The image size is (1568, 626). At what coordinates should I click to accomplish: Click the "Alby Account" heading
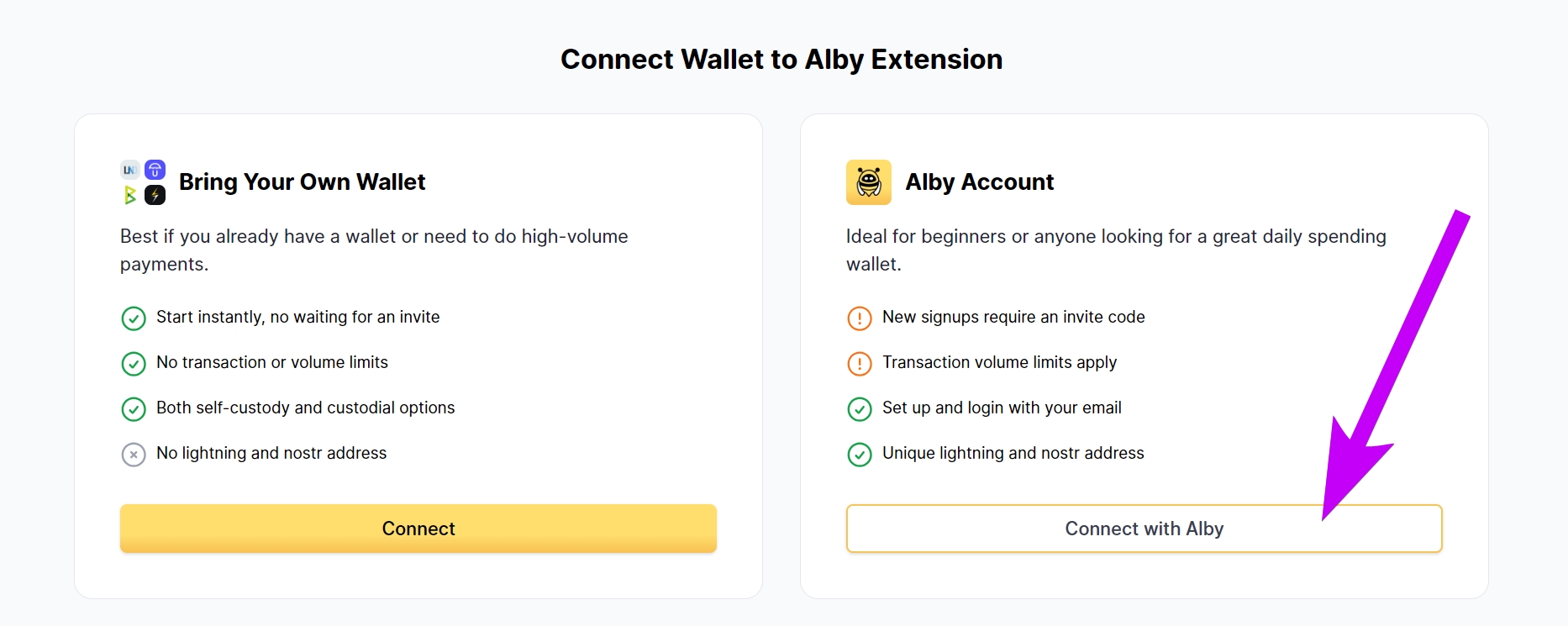coord(979,182)
